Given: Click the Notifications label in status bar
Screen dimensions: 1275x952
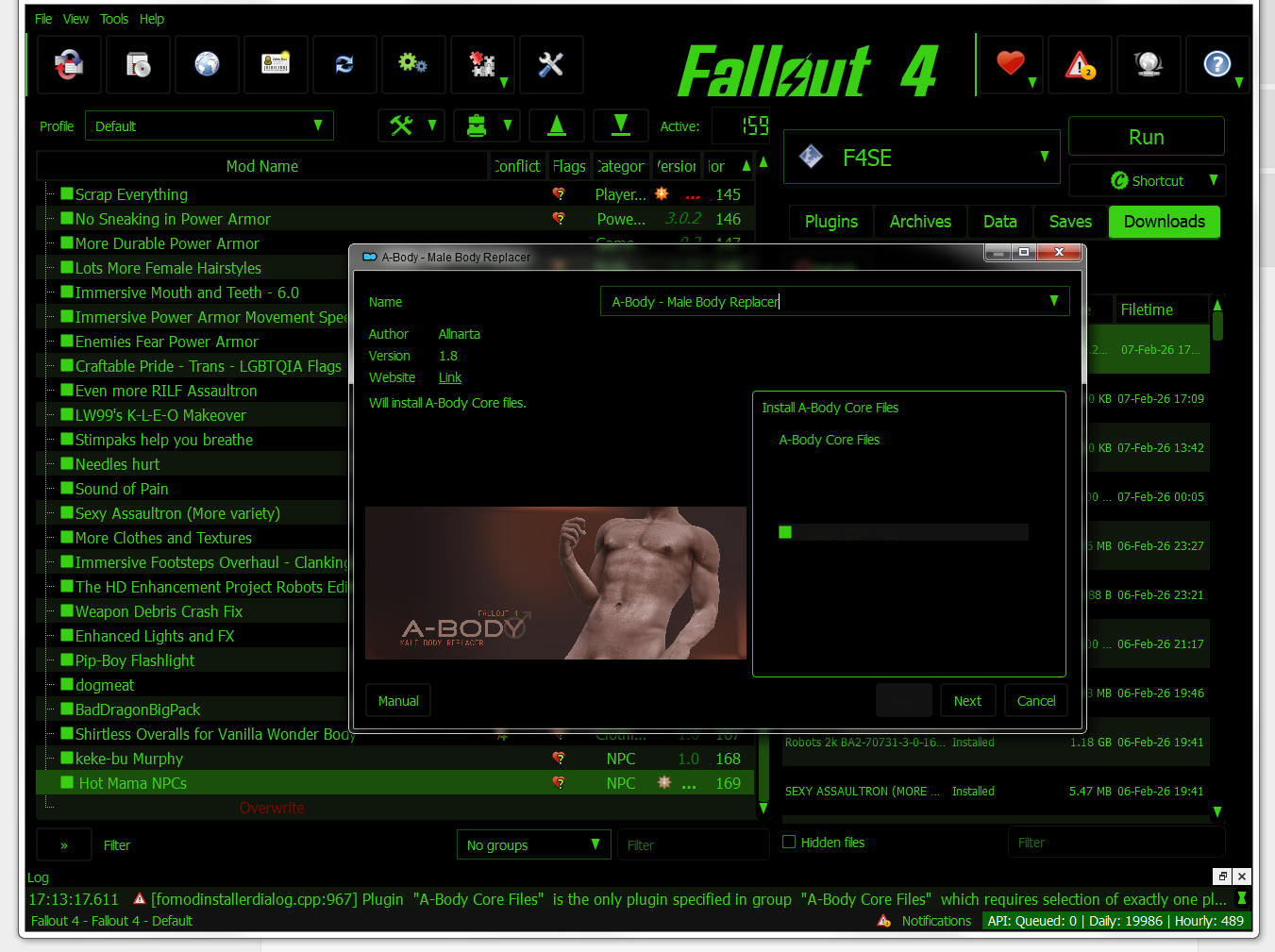Looking at the screenshot, I should pyautogui.click(x=936, y=921).
